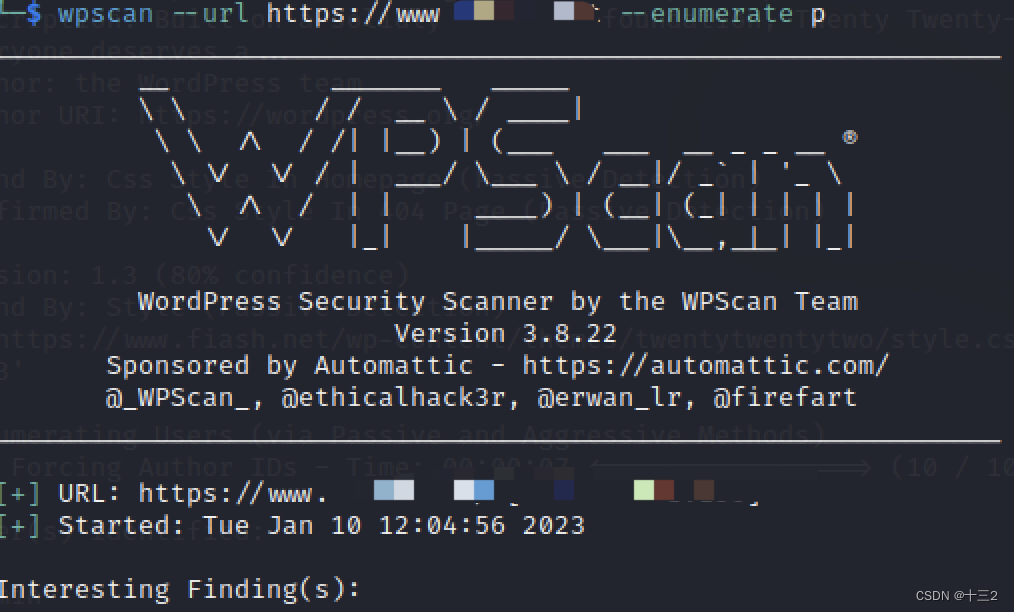Screen dimensions: 1014x612
Task: Click the wpscan command at the prompt
Action: 105,14
